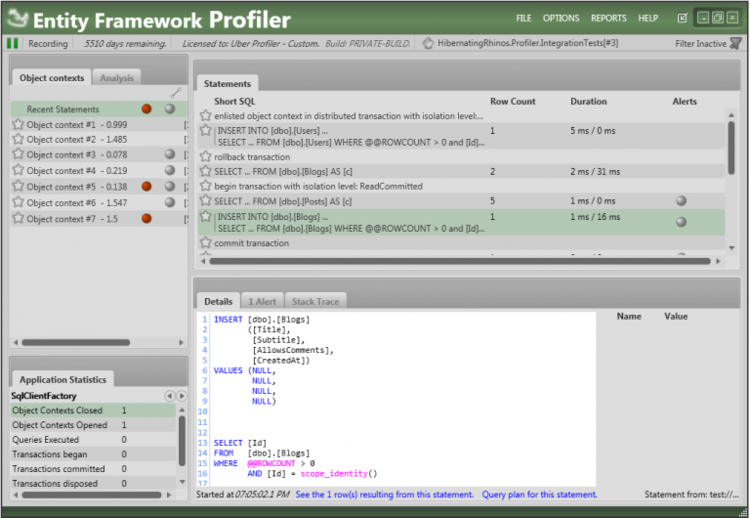Select the Object contexts tab
This screenshot has width=750, height=518.
pyautogui.click(x=52, y=78)
